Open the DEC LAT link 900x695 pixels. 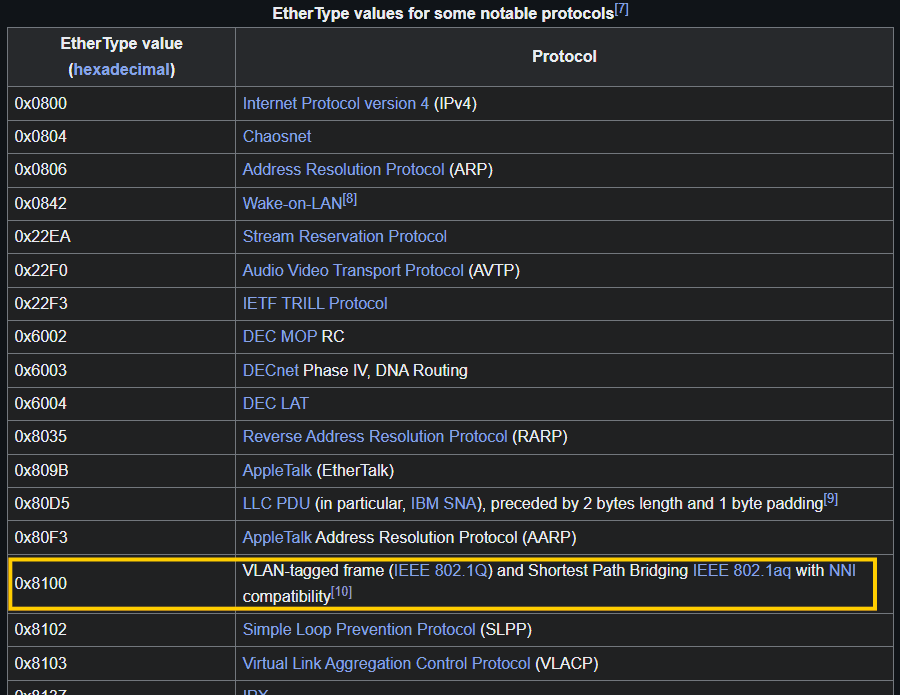coord(276,403)
